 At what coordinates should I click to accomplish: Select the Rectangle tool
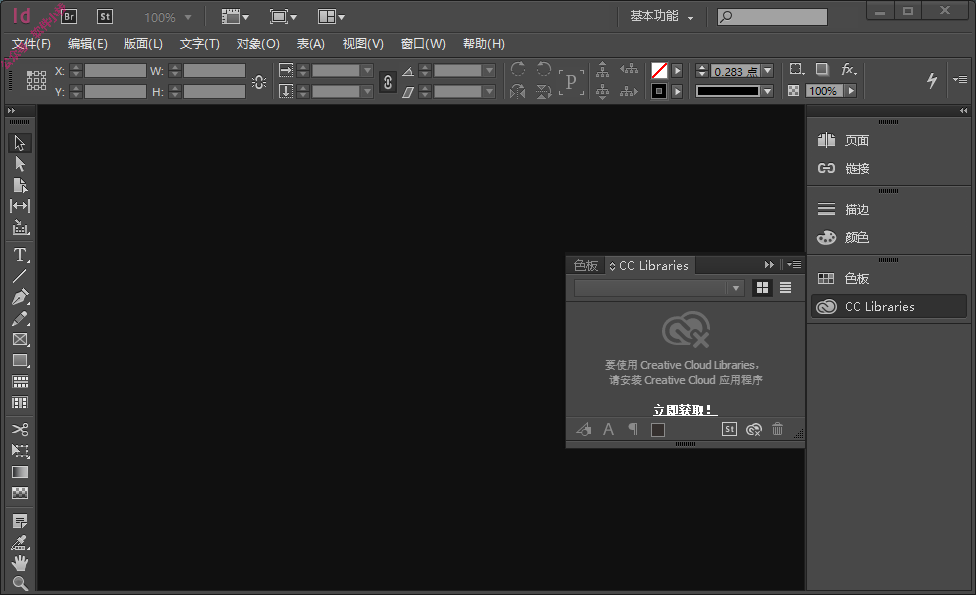(x=20, y=360)
